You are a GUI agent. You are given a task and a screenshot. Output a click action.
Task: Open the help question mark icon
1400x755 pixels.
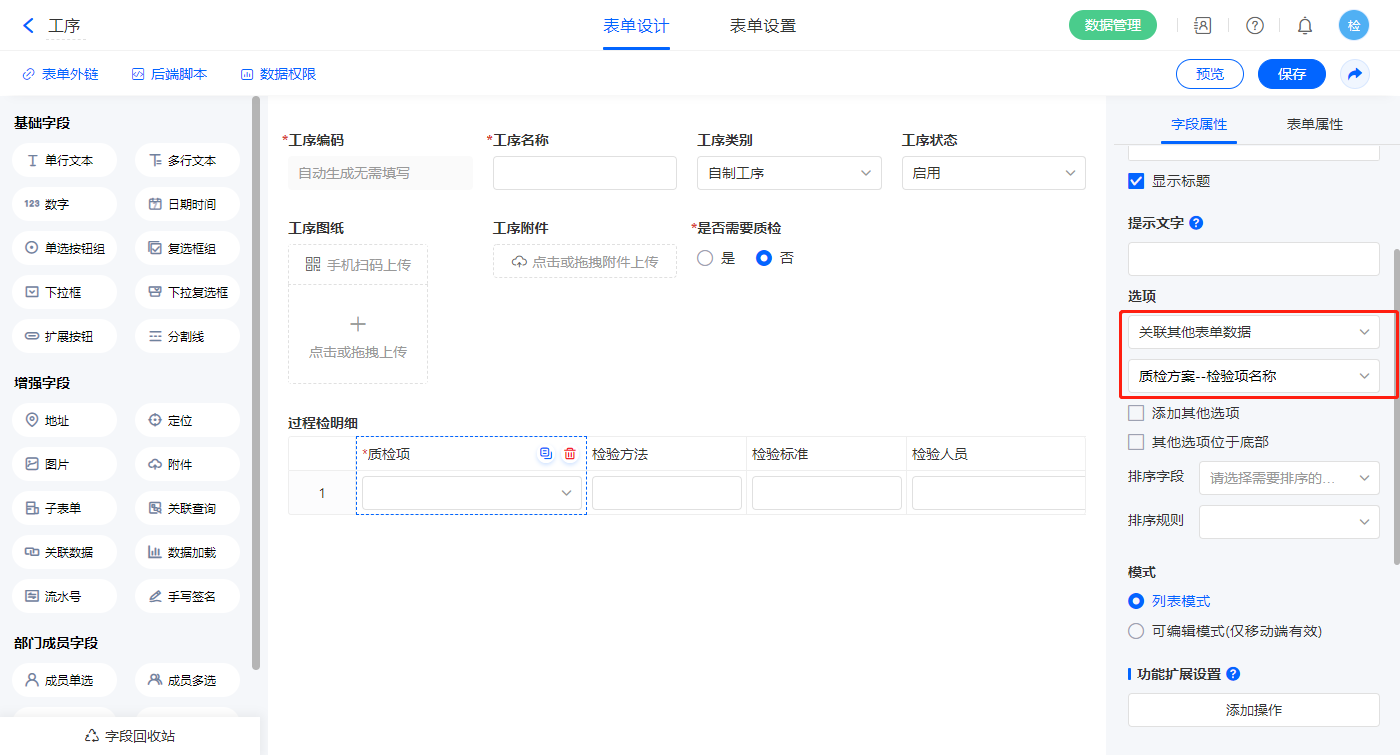click(x=1254, y=26)
